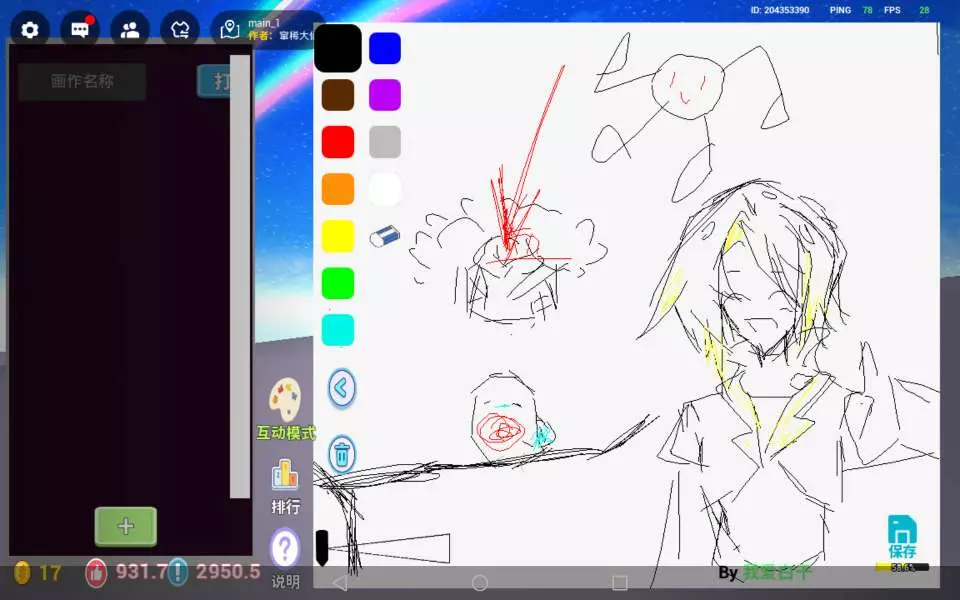Click the 说明 label
Viewport: 960px width, 600px height.
(x=285, y=581)
